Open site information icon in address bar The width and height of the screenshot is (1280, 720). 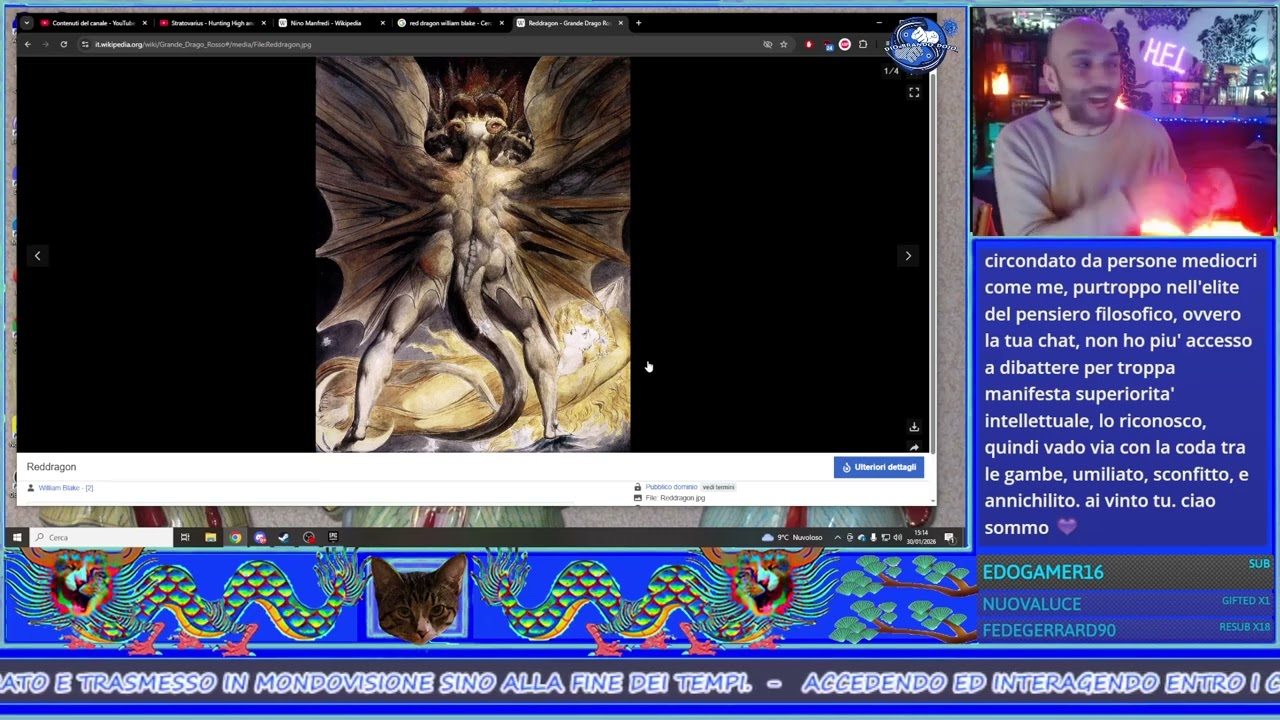click(x=85, y=44)
